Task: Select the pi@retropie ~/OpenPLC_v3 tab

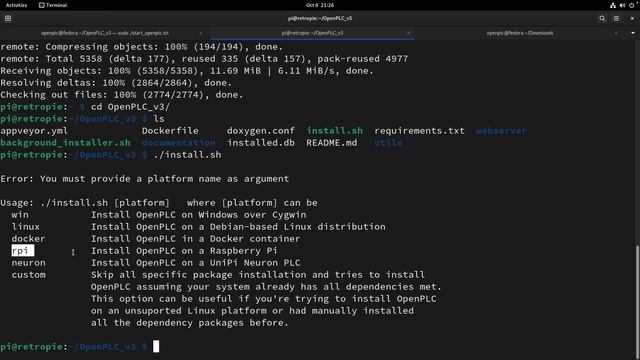Action: [312, 33]
